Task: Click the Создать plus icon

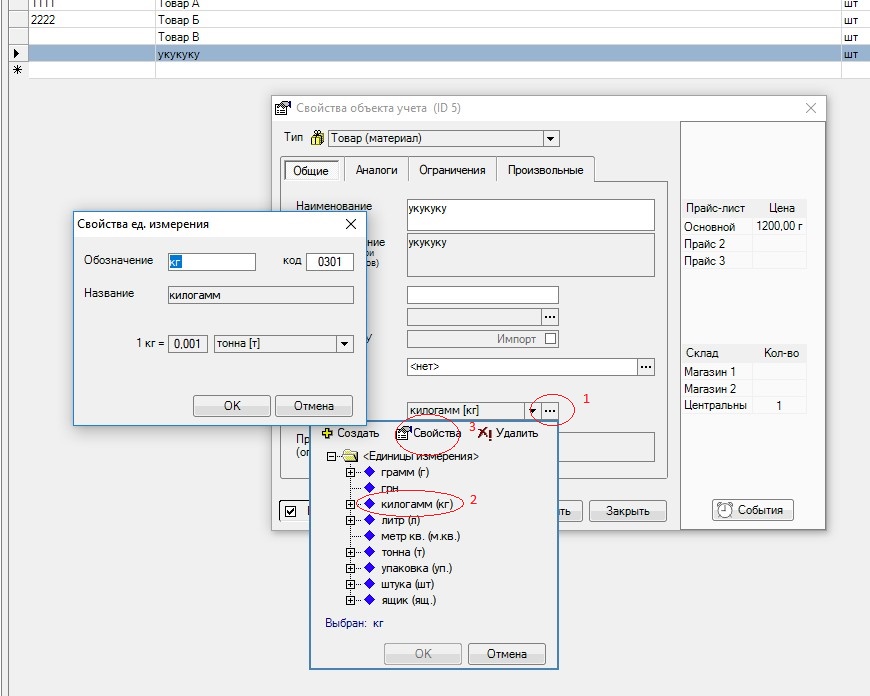Action: (327, 433)
